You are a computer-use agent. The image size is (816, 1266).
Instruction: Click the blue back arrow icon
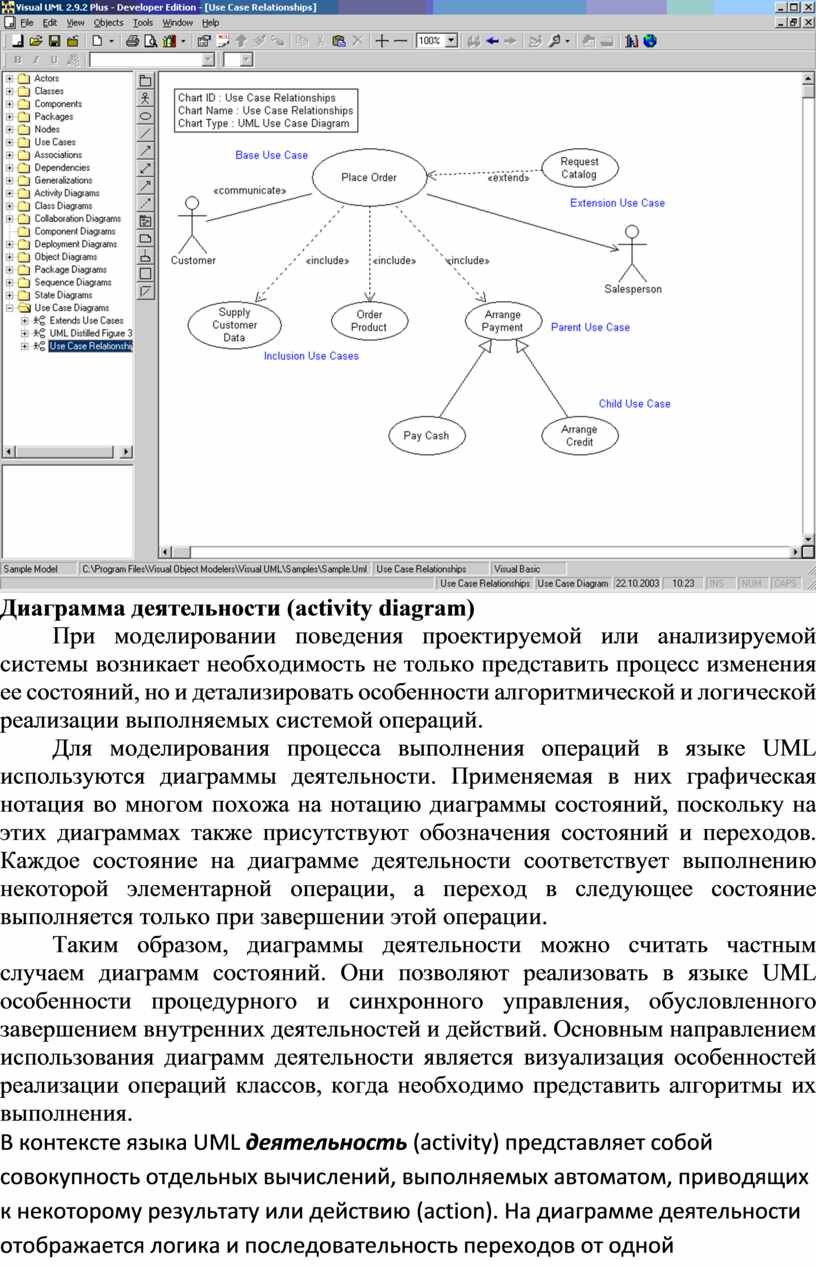click(x=492, y=42)
